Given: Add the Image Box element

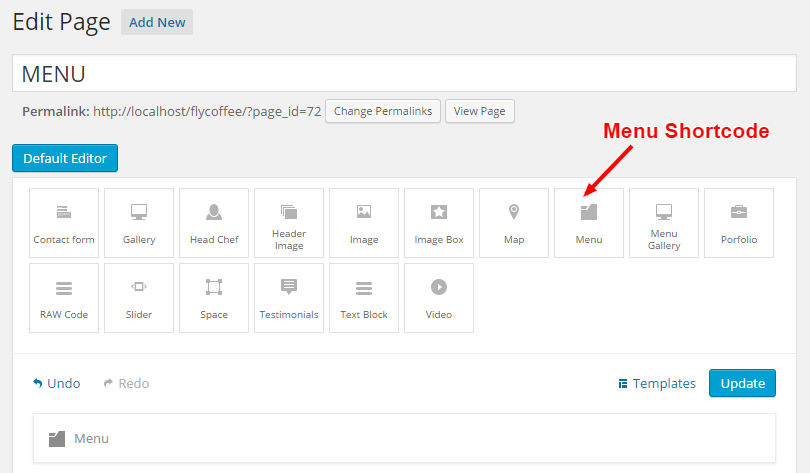Looking at the screenshot, I should (x=439, y=223).
